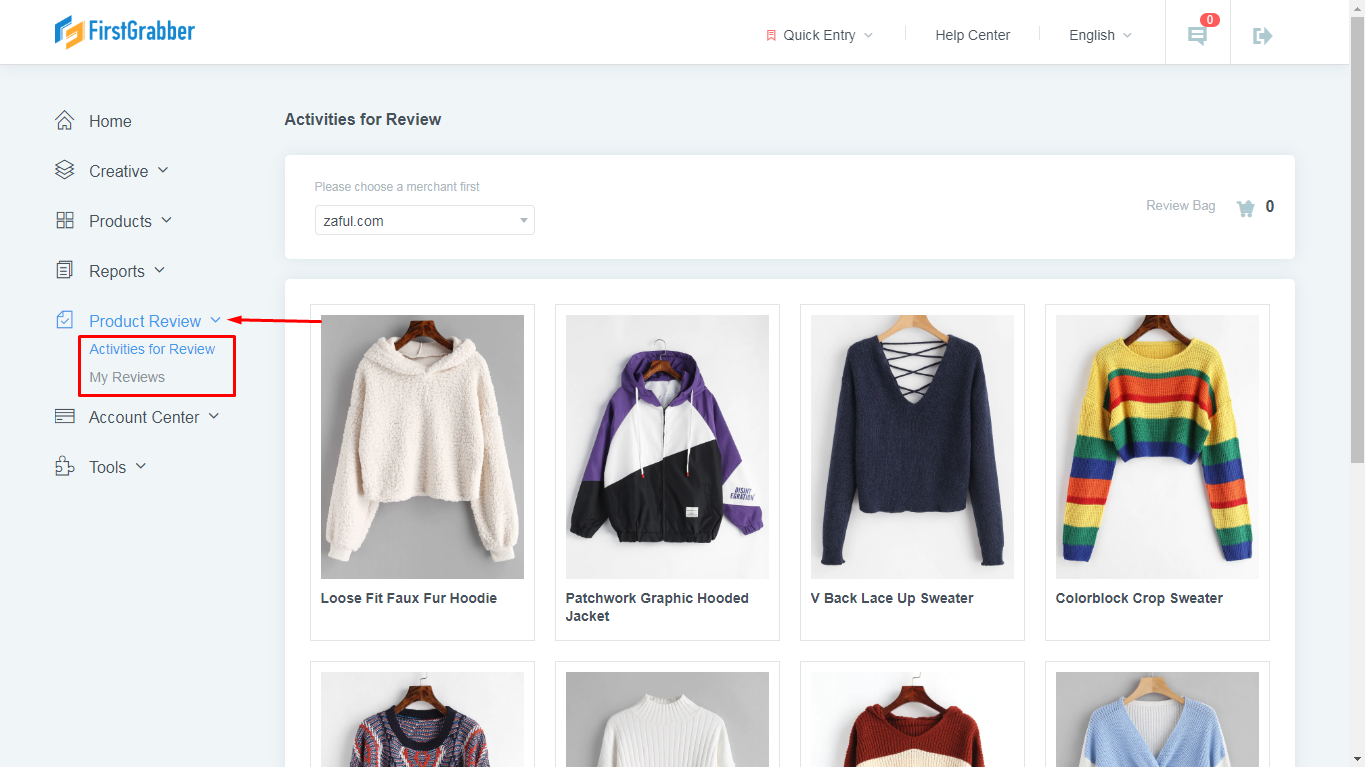
Task: Expand the Creative menu chevron
Action: (x=163, y=170)
